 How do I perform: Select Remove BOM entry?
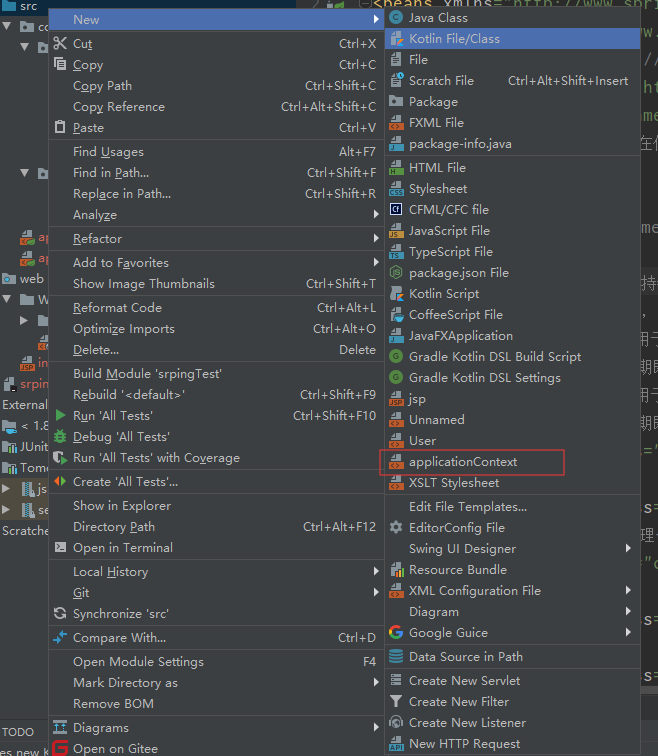(x=216, y=704)
